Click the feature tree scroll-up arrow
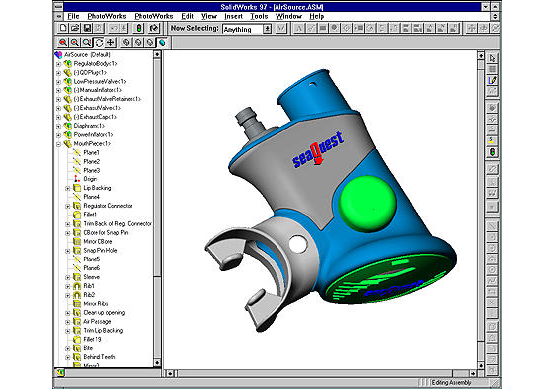Screen dimensions: 555x389 point(157,54)
